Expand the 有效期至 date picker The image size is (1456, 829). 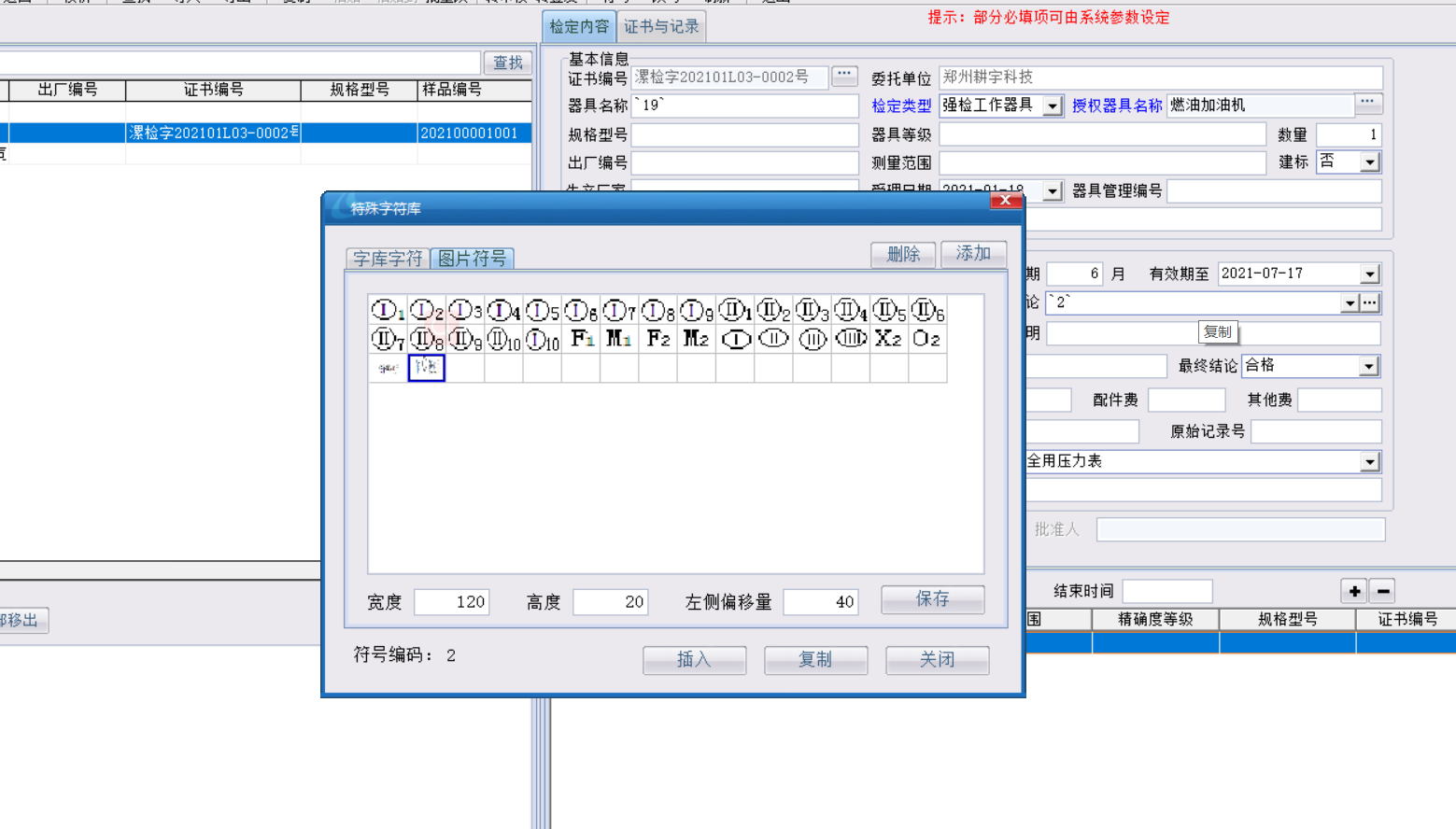[x=1369, y=274]
